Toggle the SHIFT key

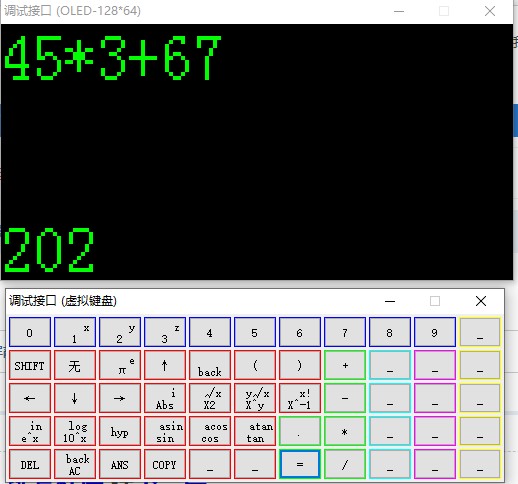coord(30,365)
